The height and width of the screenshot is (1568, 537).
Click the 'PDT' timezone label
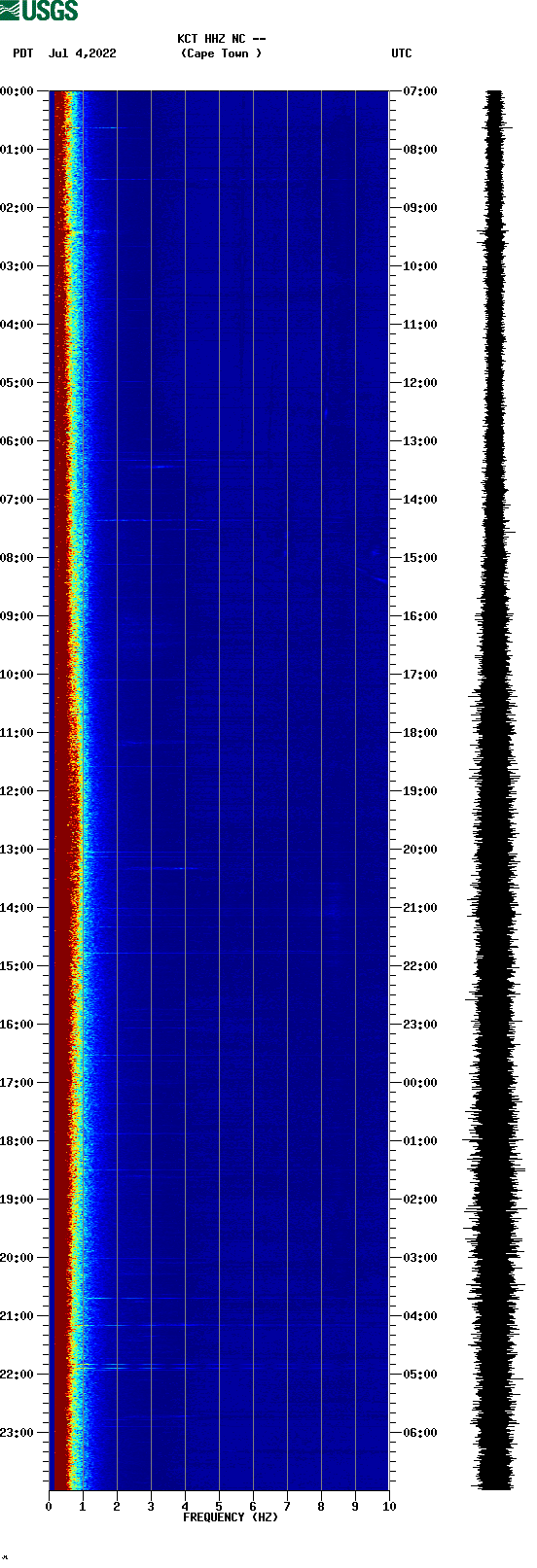(x=23, y=53)
